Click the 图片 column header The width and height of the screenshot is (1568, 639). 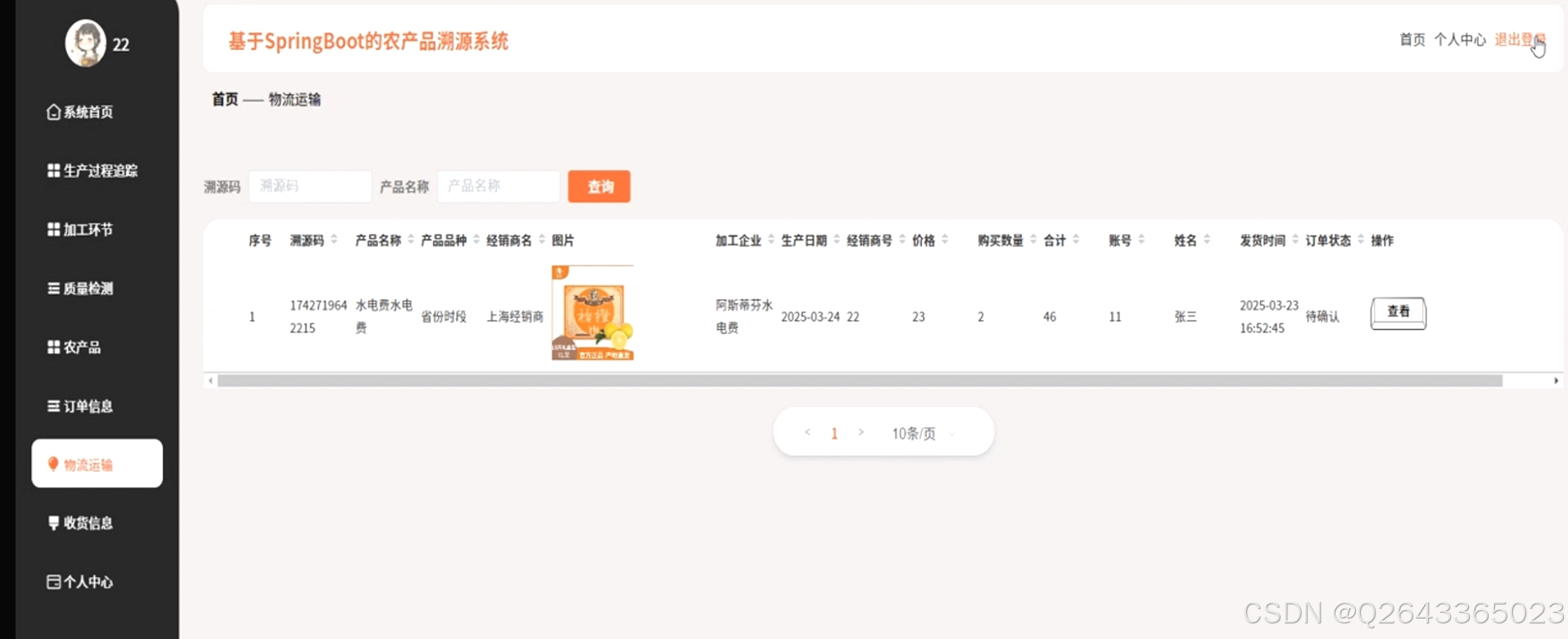pos(563,240)
